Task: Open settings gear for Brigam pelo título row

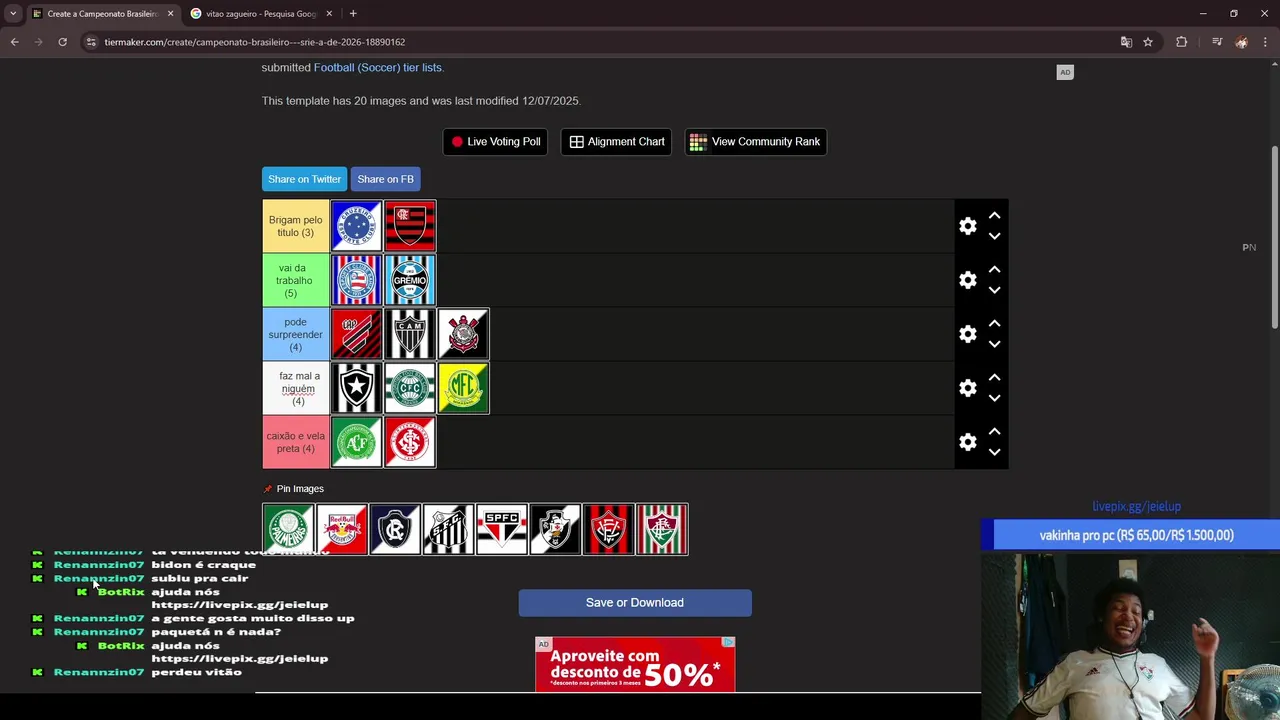Action: 968,226
